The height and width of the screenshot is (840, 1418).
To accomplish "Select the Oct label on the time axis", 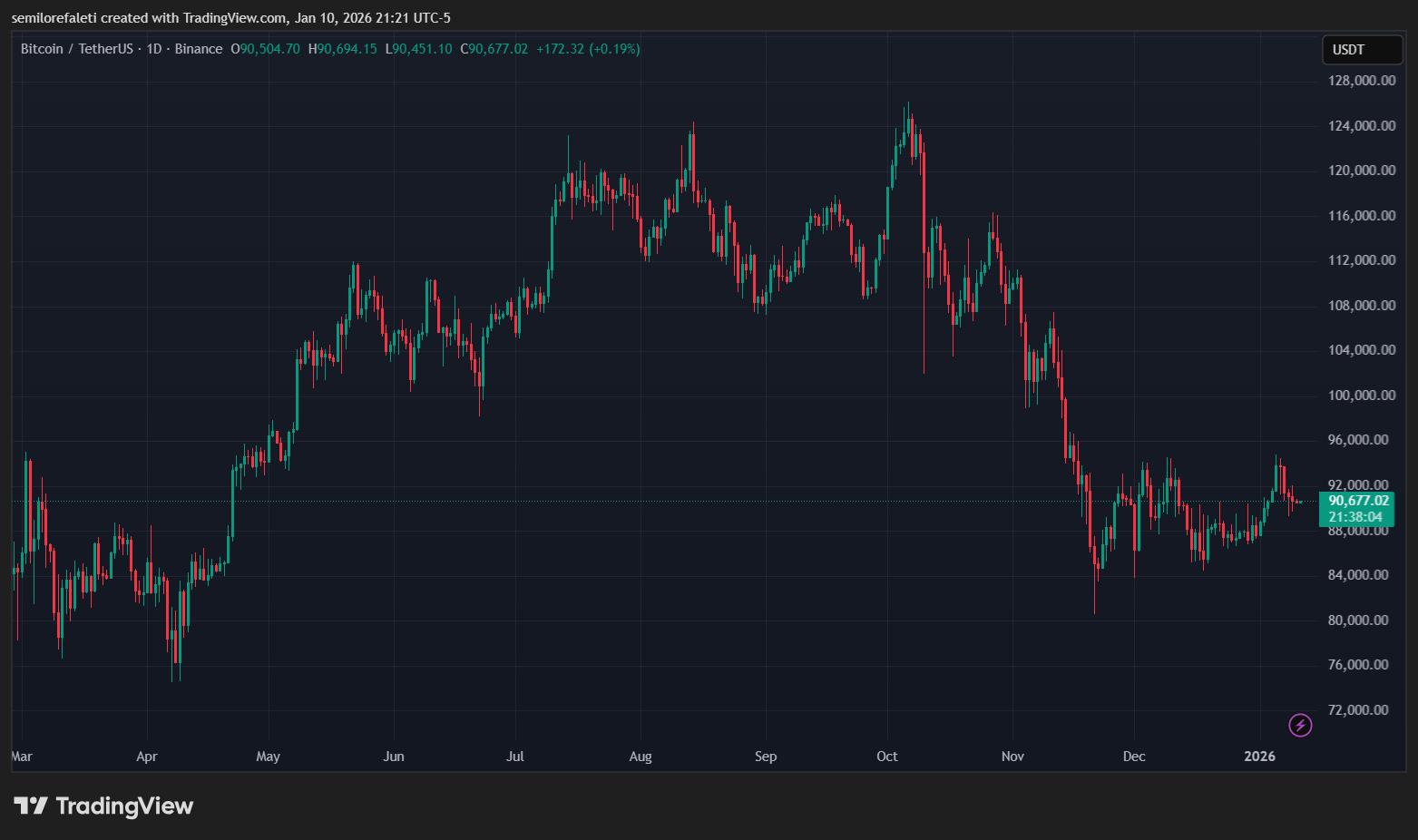I will [886, 756].
